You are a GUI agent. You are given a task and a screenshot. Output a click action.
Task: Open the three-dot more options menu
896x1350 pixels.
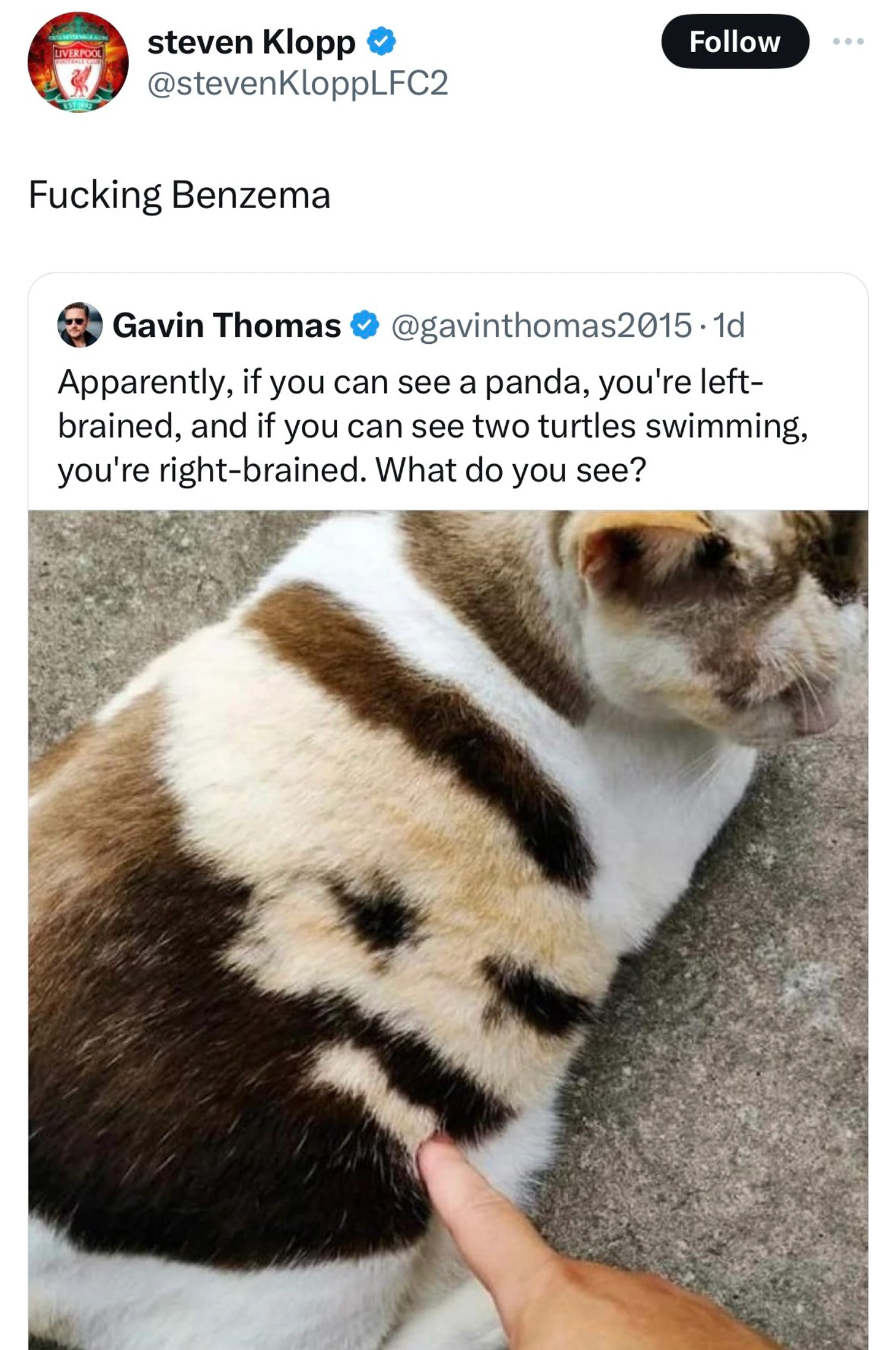(x=848, y=41)
